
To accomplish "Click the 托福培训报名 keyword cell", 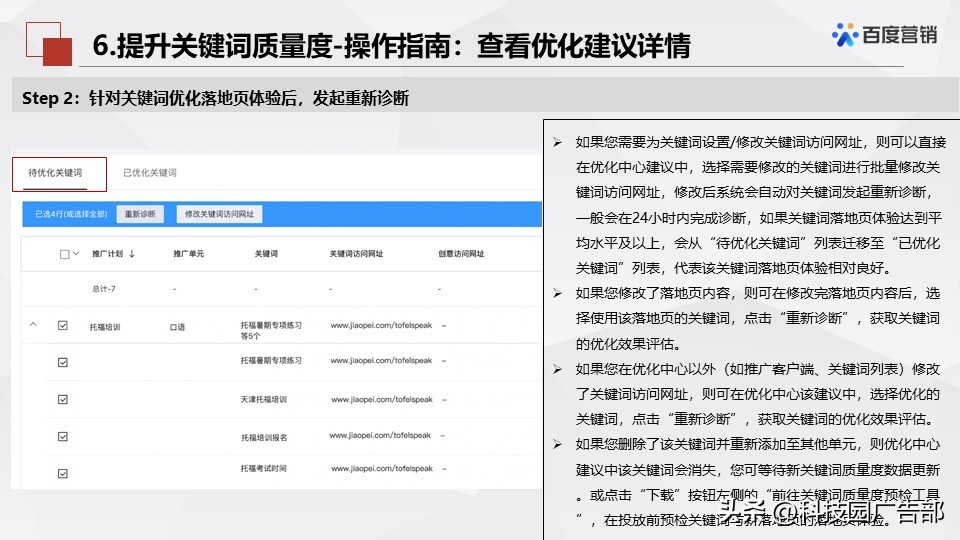I will tap(264, 438).
